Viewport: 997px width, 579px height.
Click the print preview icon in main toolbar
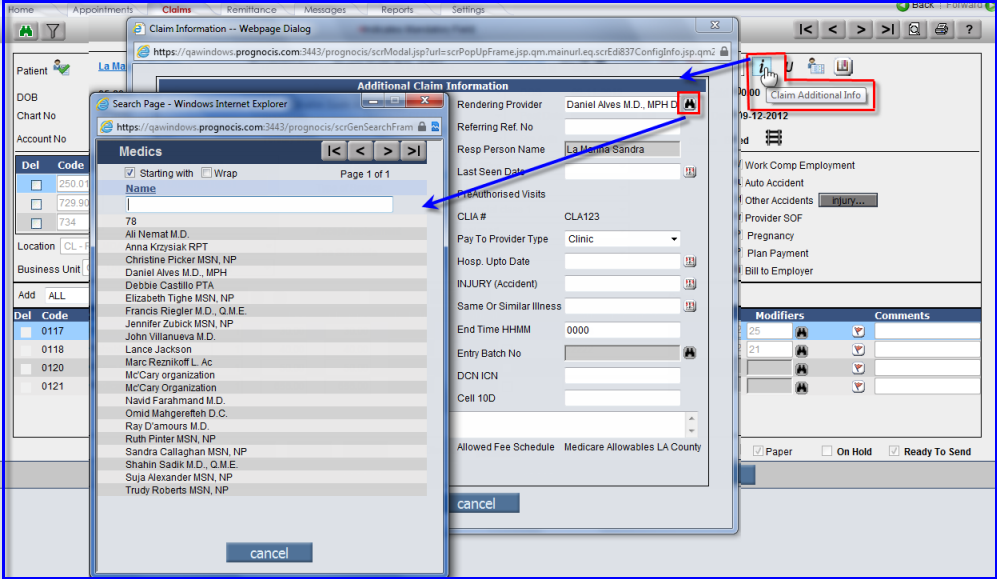pyautogui.click(x=914, y=29)
